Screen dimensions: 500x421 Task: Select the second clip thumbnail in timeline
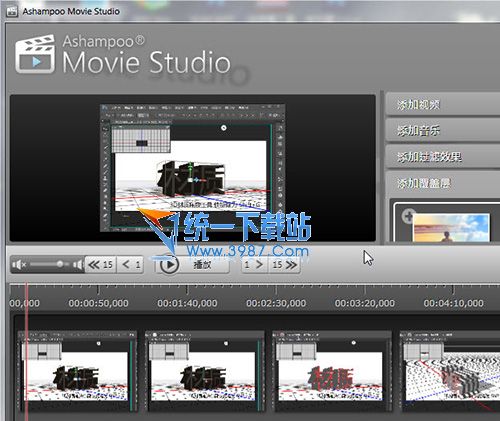tap(204, 371)
